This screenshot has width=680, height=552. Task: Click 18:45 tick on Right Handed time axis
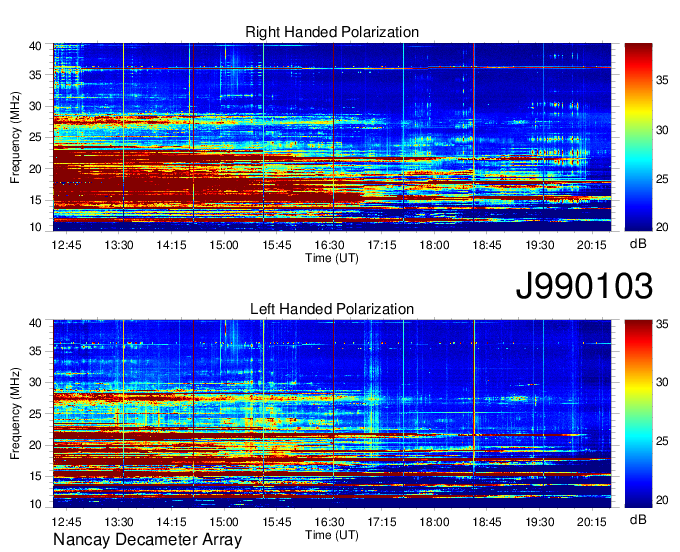point(487,245)
